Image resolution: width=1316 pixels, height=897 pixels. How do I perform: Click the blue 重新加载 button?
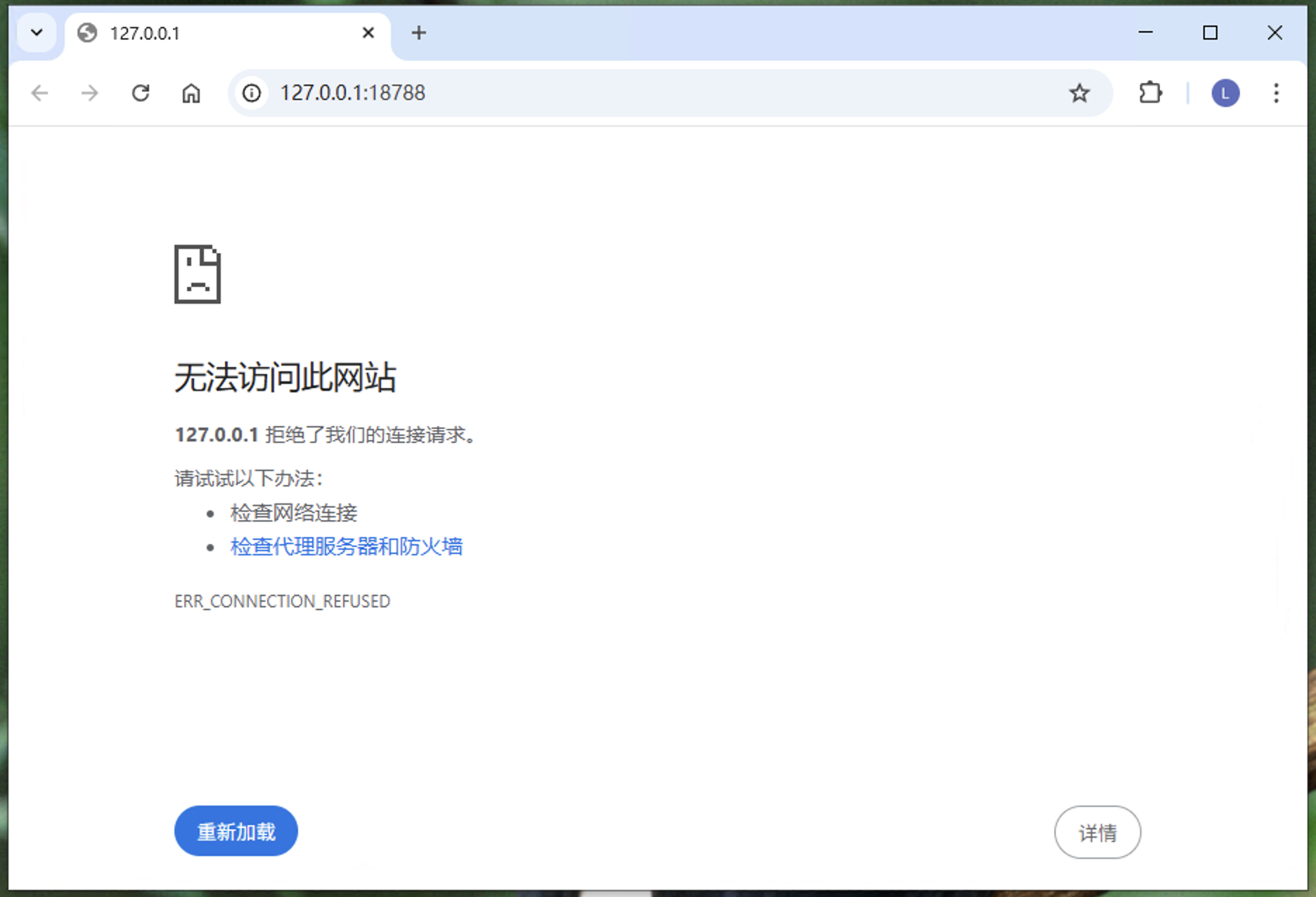pyautogui.click(x=236, y=831)
